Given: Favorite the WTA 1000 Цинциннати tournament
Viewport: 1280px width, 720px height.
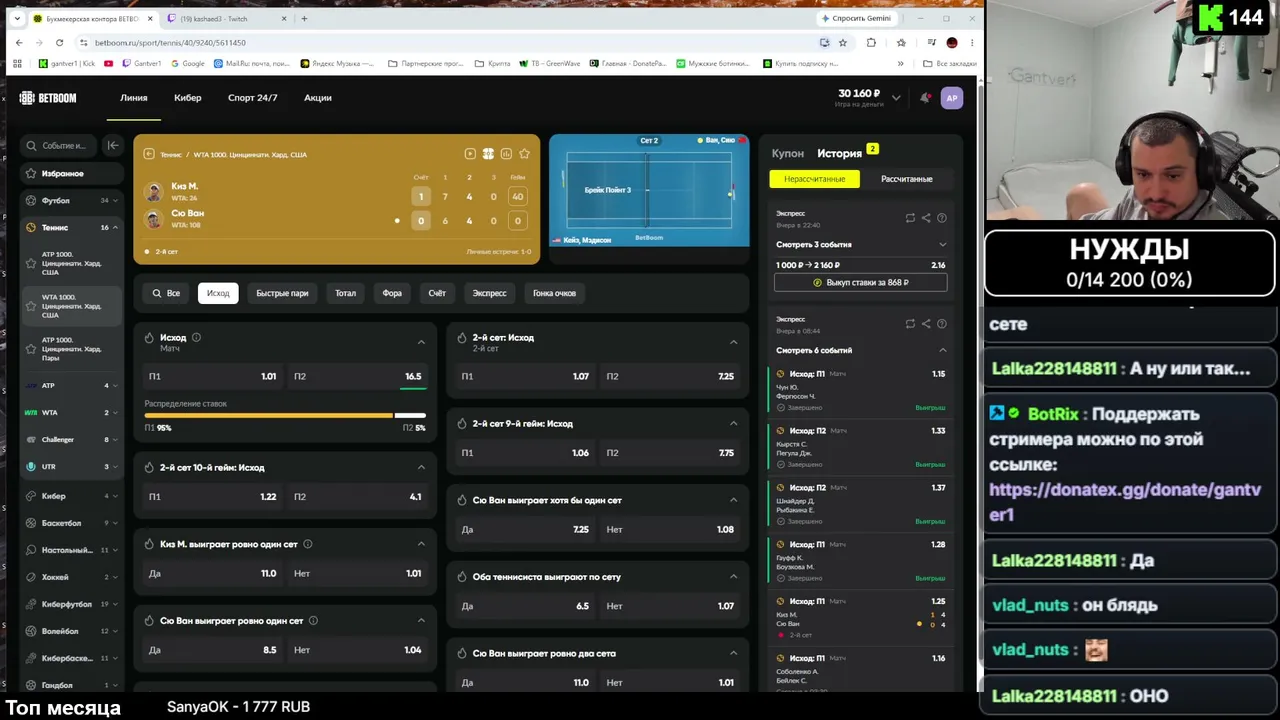Looking at the screenshot, I should (31, 306).
